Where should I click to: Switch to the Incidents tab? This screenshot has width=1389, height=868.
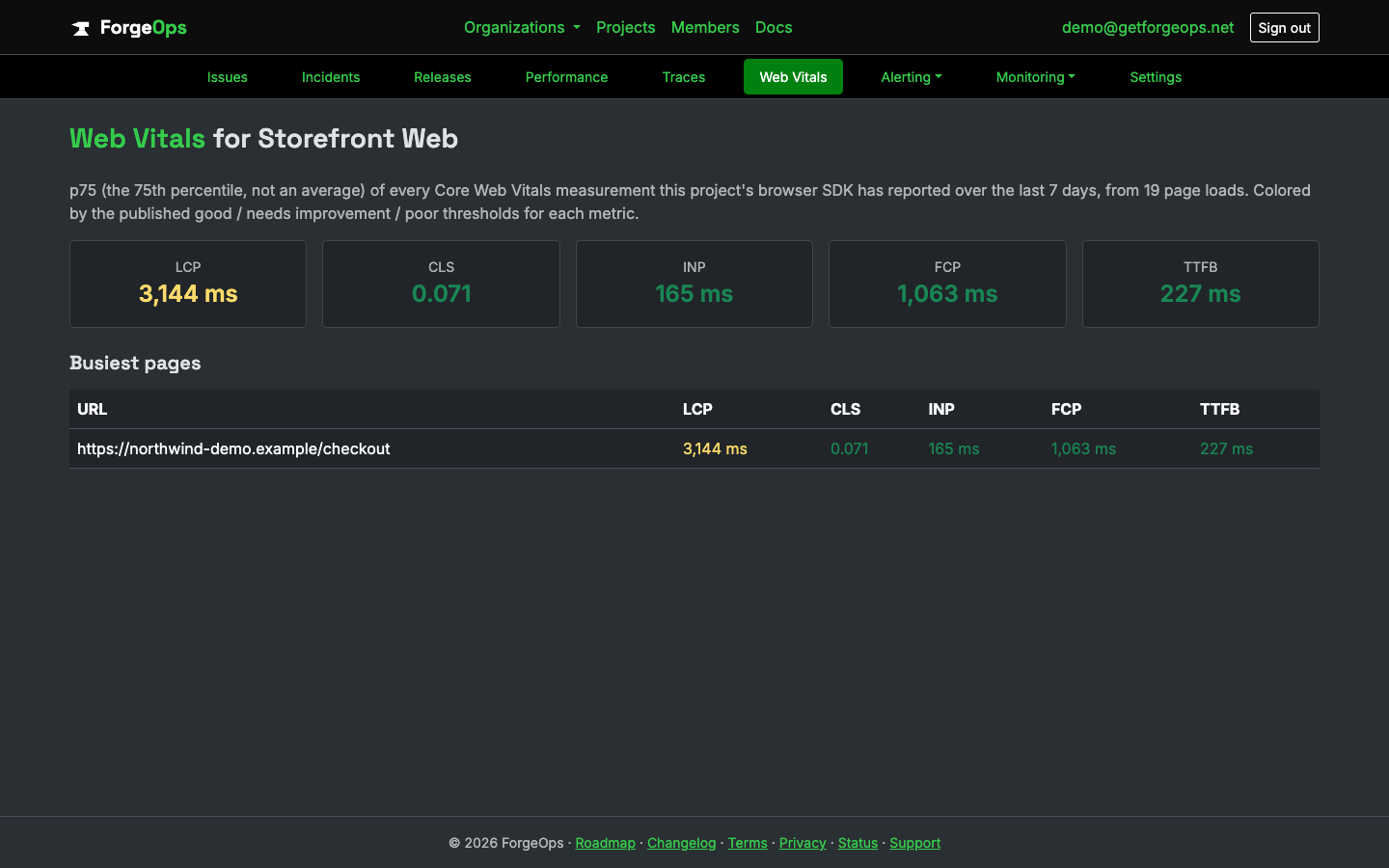point(331,77)
